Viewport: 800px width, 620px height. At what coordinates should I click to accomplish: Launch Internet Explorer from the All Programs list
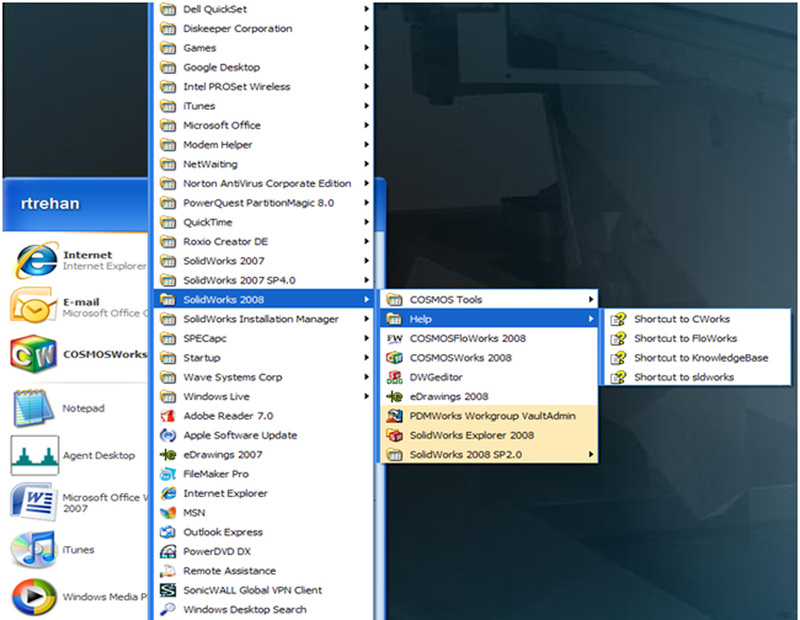[264, 493]
